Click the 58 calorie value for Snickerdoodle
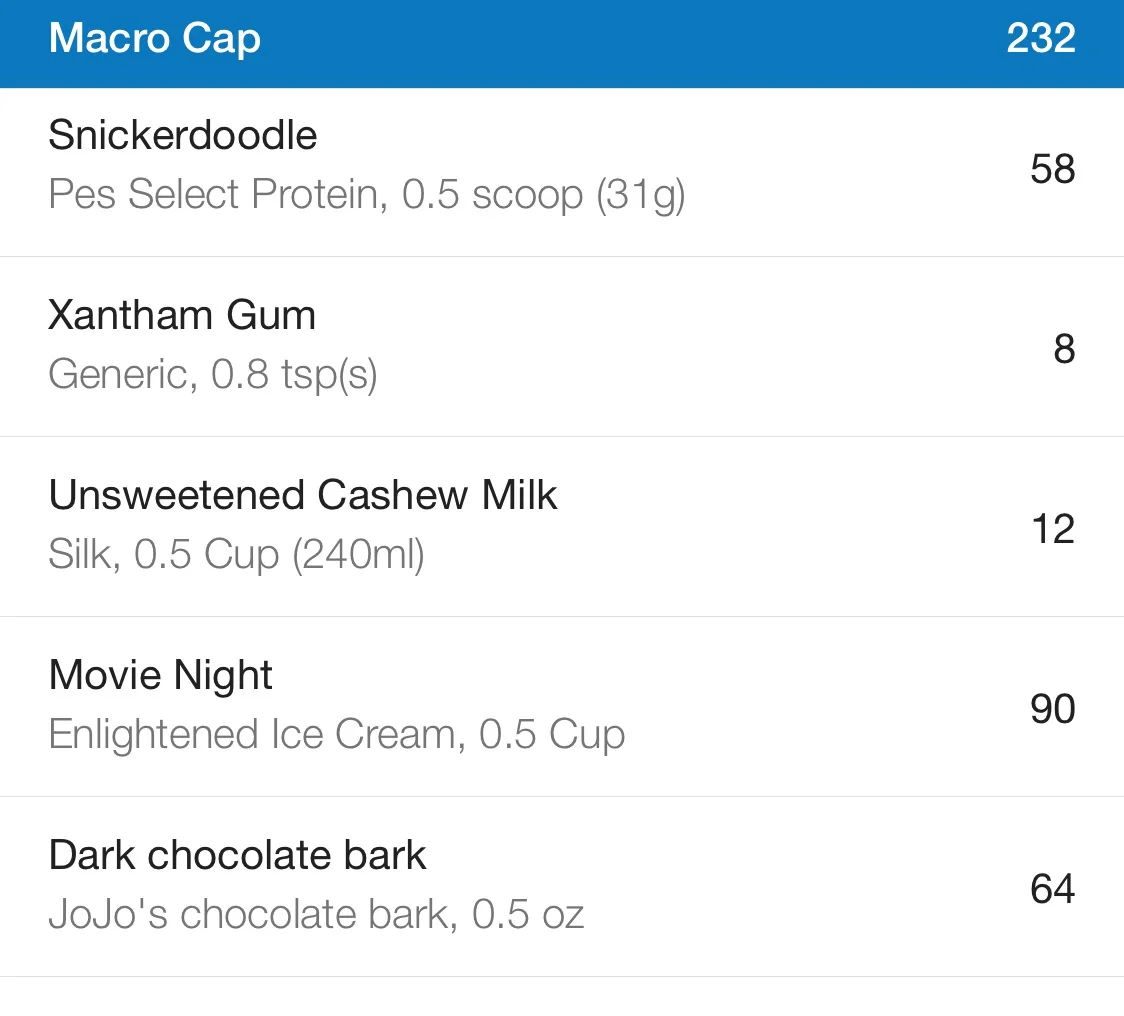The image size is (1124, 1016). click(1053, 169)
